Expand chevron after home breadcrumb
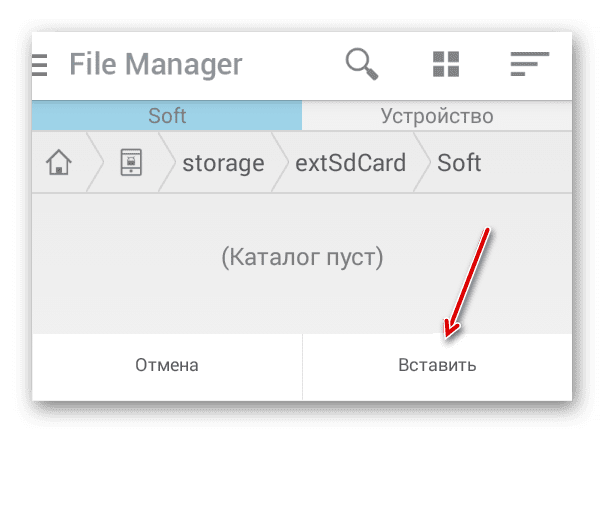Screen dimensions: 604x513 coord(95,162)
